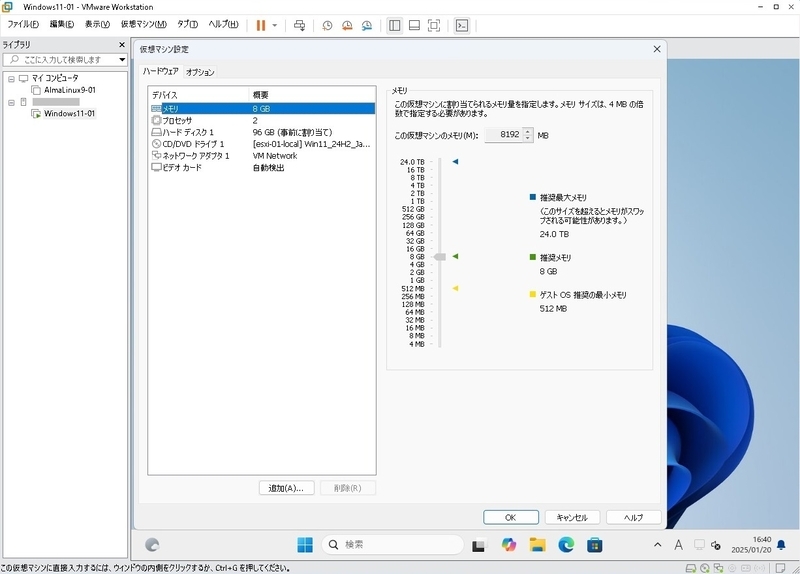Open Microsoft Edge in guest taskbar
800x574 pixels.
click(x=566, y=545)
